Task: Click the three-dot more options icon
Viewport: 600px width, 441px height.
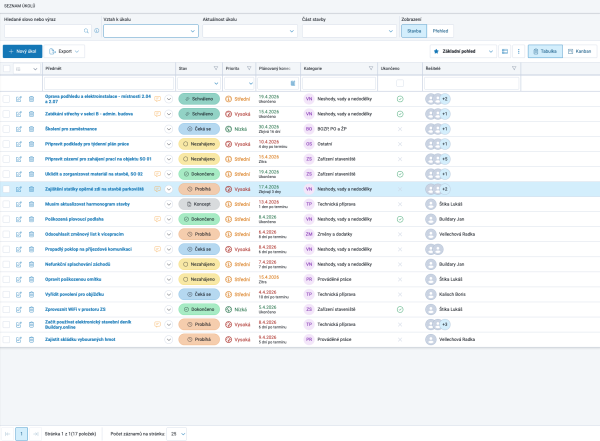Action: (x=518, y=51)
